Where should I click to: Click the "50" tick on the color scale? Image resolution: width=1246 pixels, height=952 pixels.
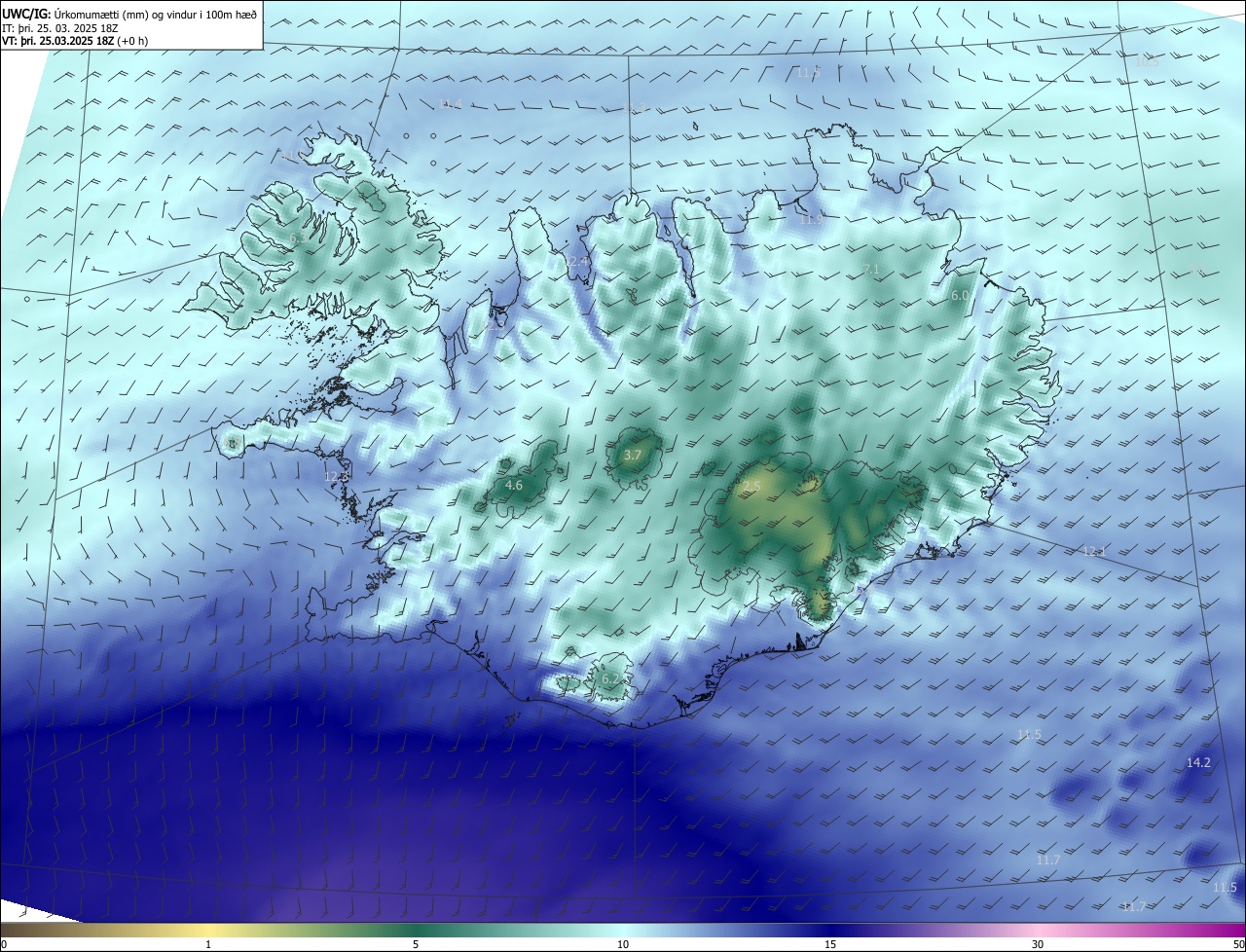(x=1238, y=944)
